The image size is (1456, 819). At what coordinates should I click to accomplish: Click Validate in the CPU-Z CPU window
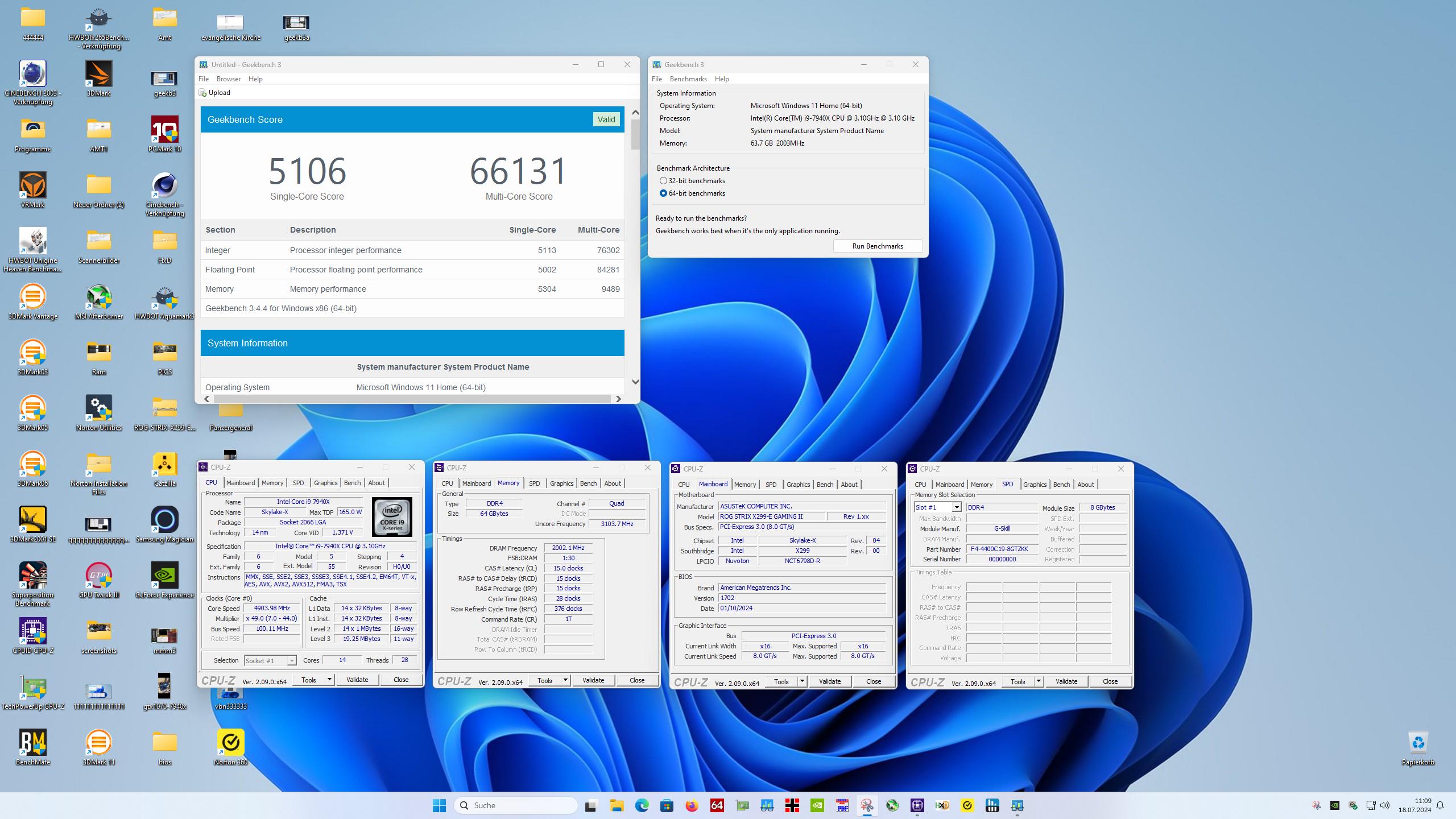(x=357, y=680)
